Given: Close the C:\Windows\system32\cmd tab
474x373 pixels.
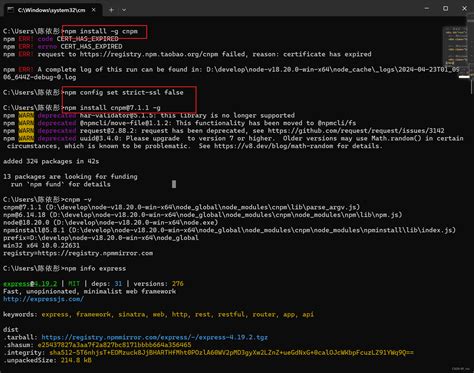Looking at the screenshot, I should coord(94,10).
